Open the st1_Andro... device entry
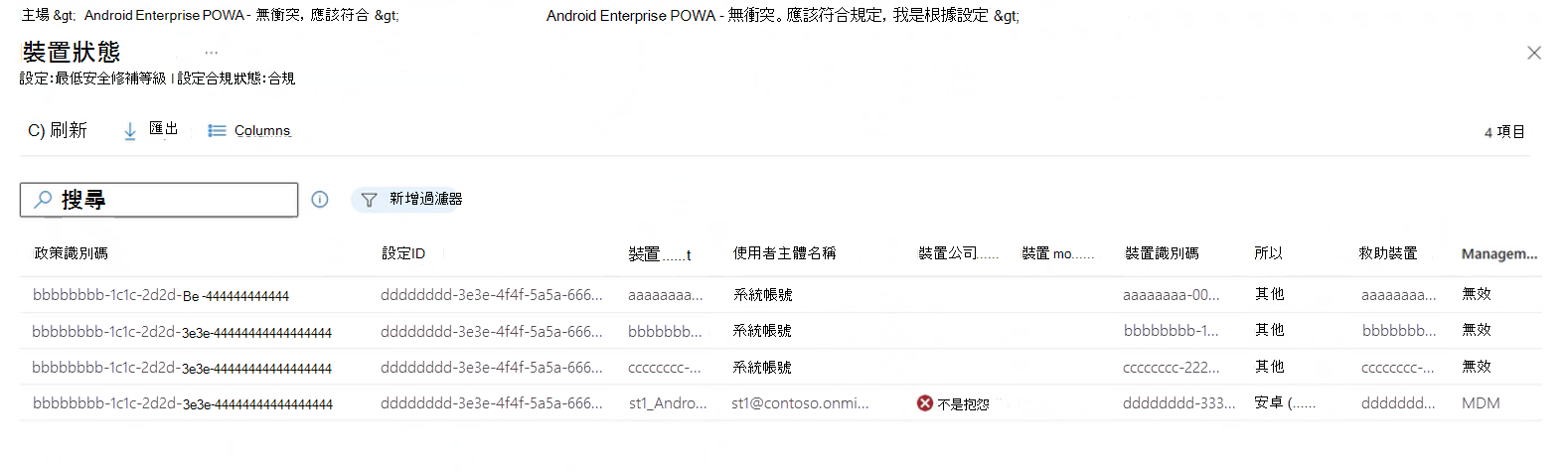This screenshot has width=1568, height=472. 668,403
